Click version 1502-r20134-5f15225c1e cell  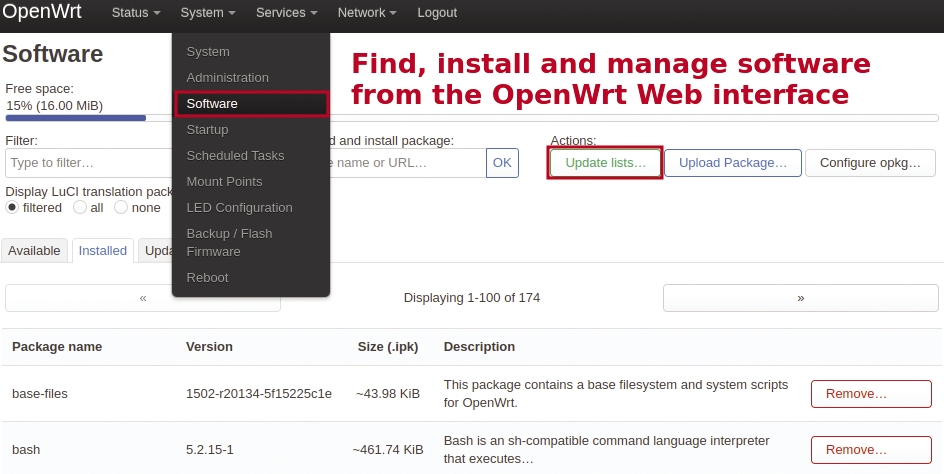coord(259,393)
